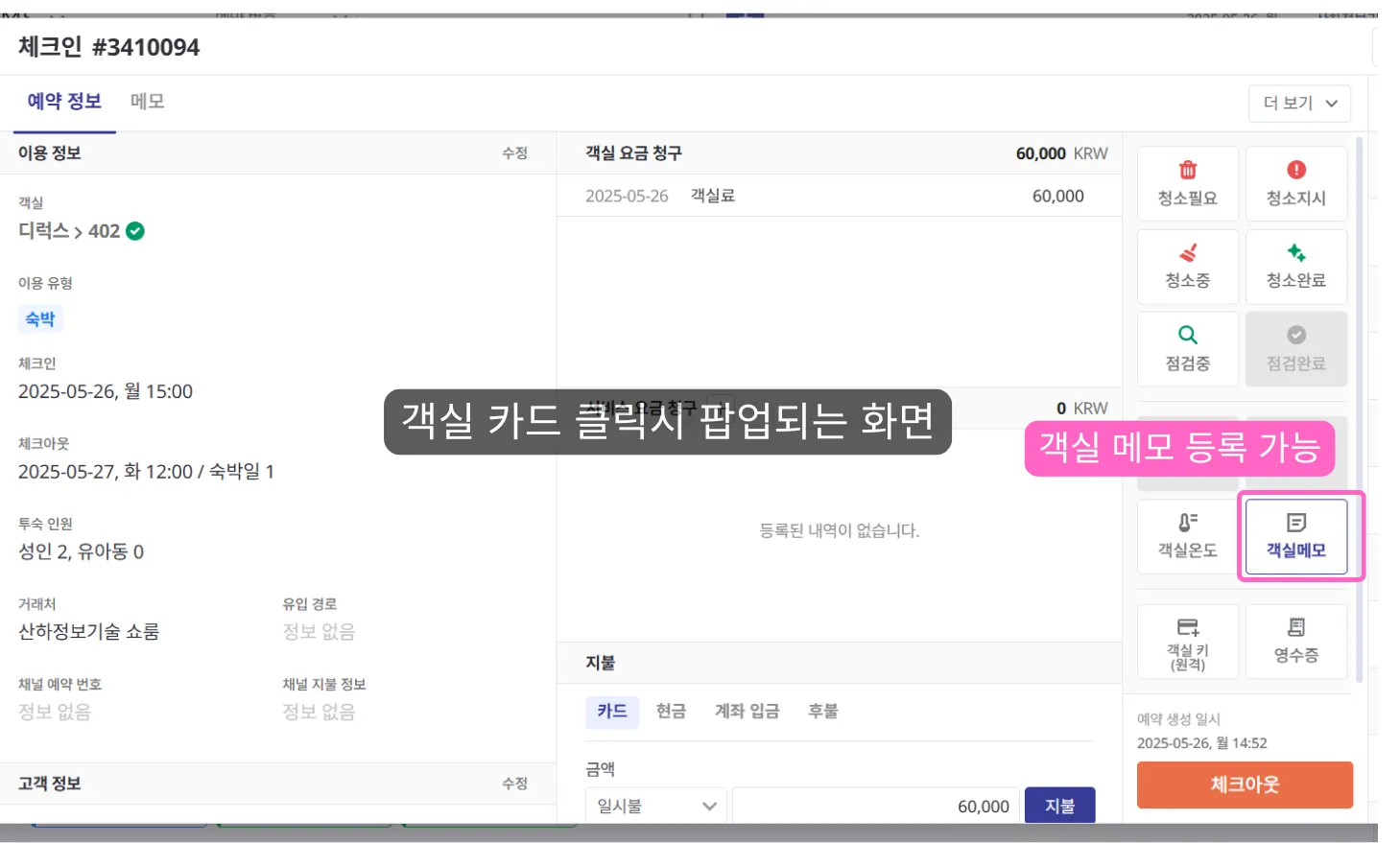1400x843 pixels.
Task: Click the right action panel scrollbar
Action: 1359,410
